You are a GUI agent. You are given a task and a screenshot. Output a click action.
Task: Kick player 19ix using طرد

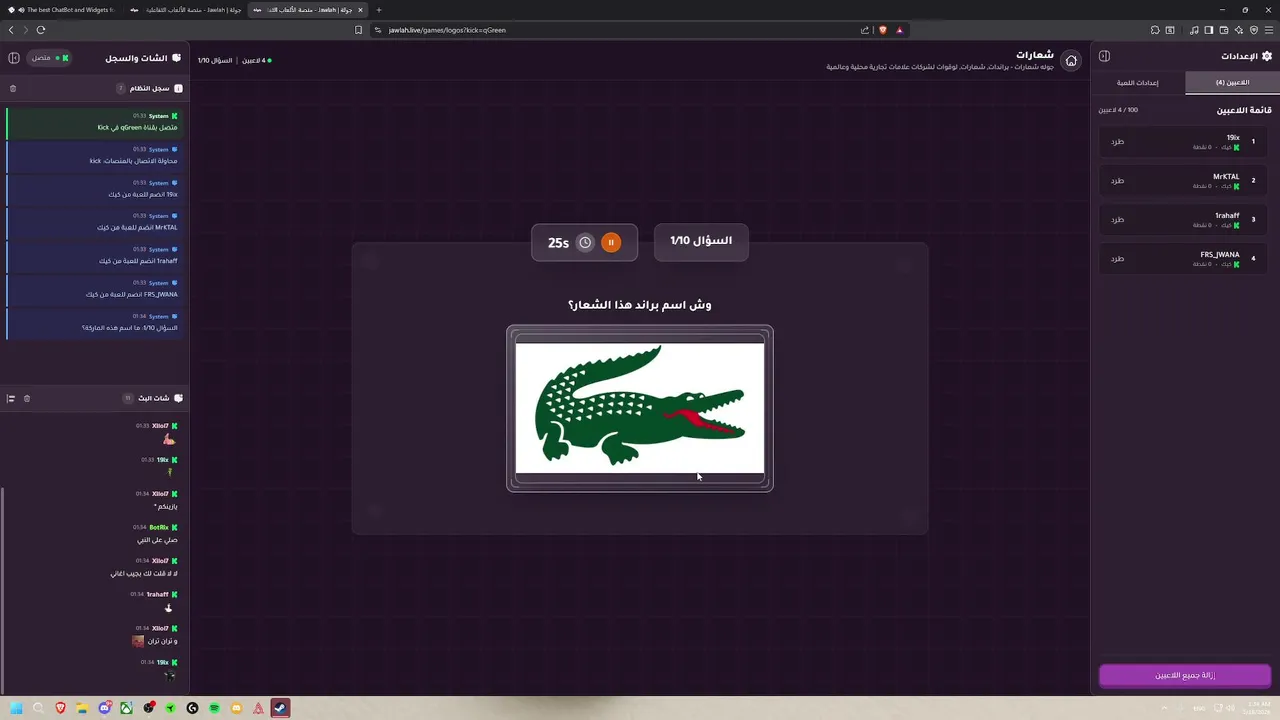pos(1117,141)
